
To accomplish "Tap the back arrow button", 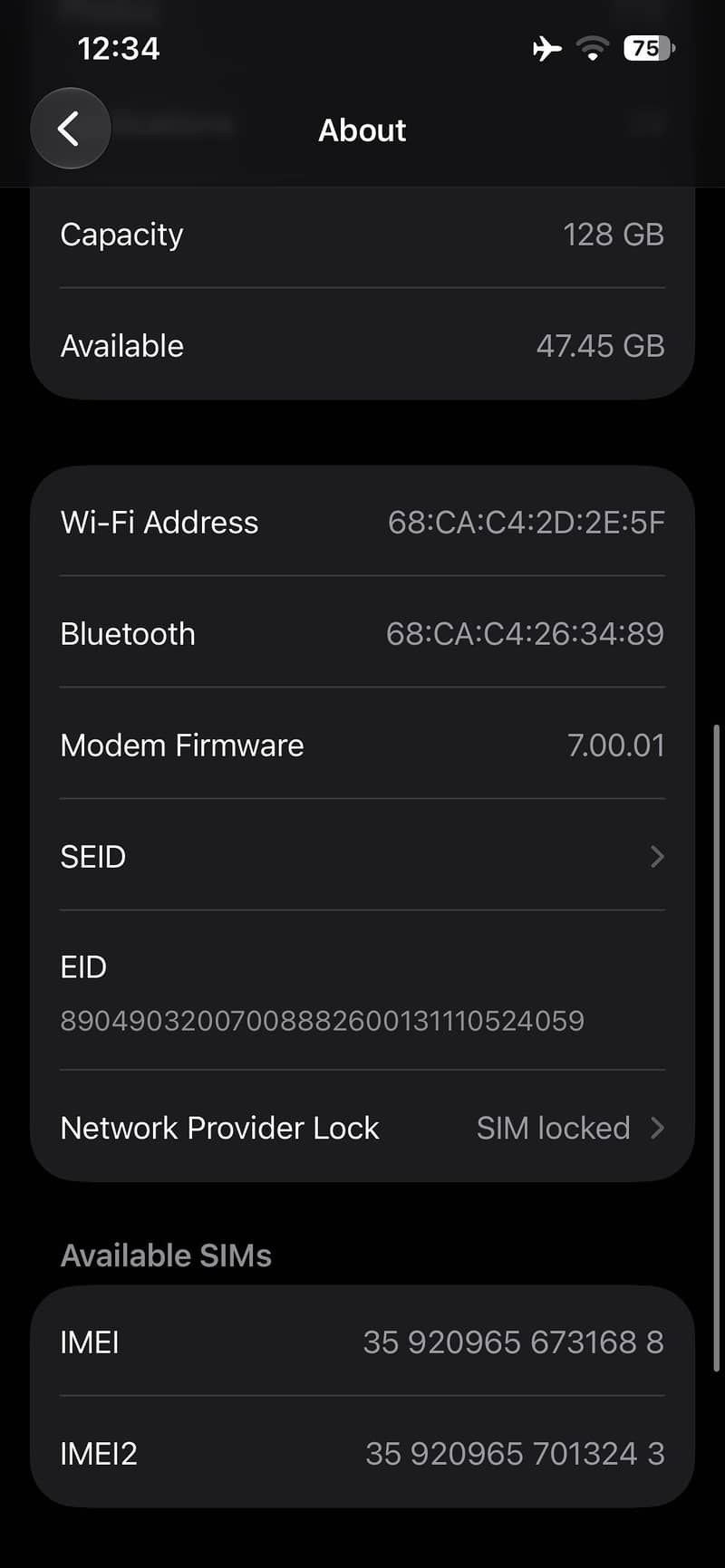I will (71, 129).
